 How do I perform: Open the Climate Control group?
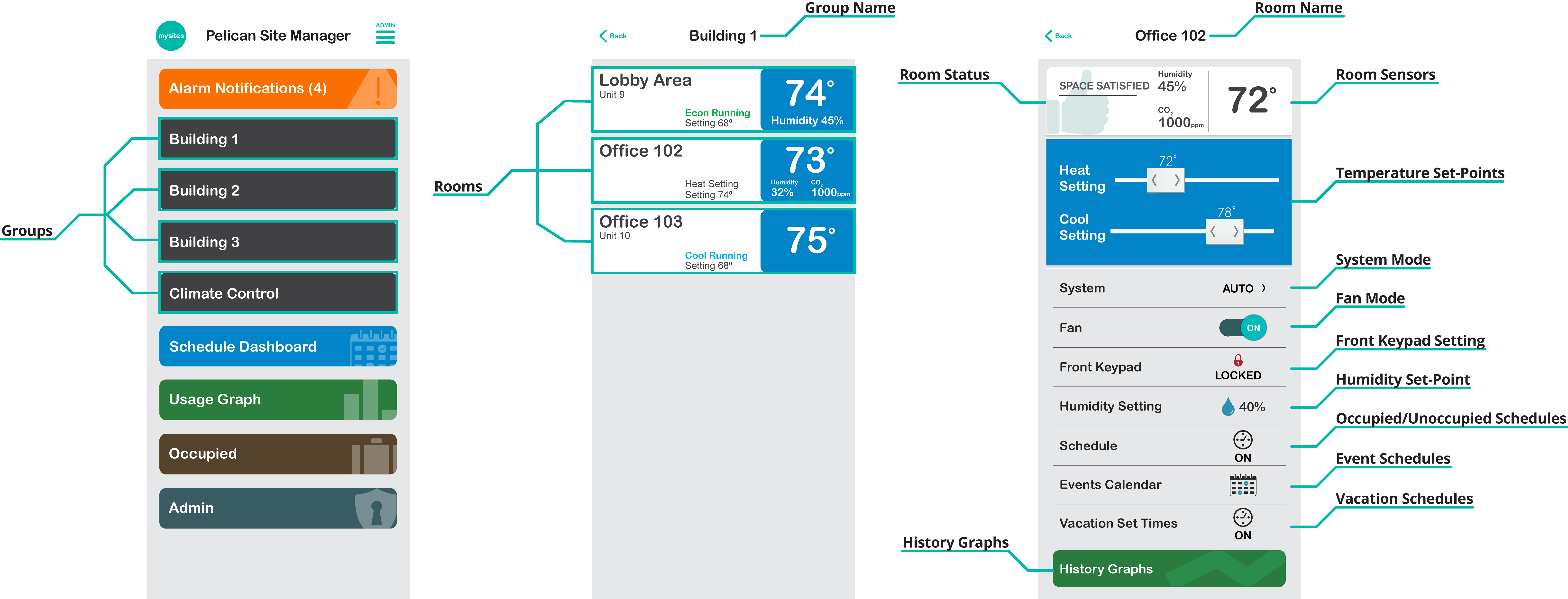point(278,293)
